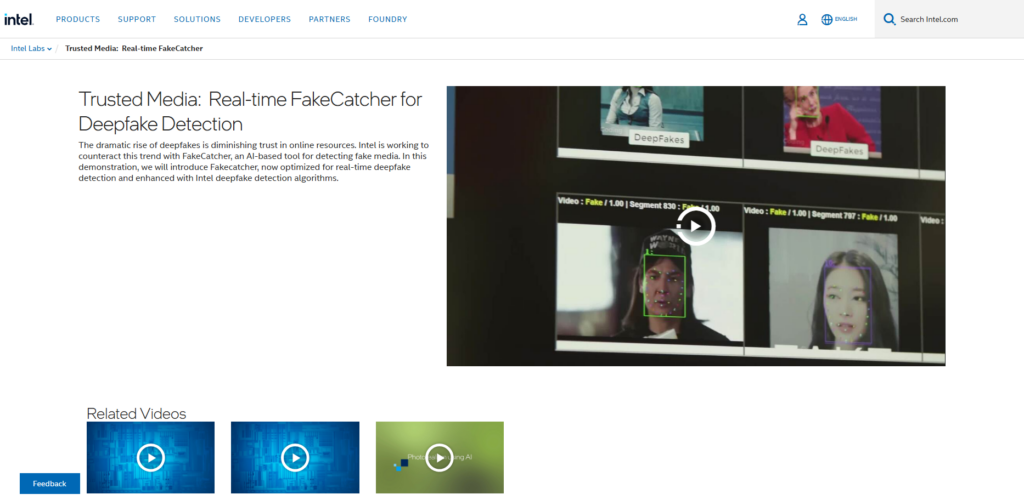
Task: Click the Related Videos heading
Action: pos(136,413)
